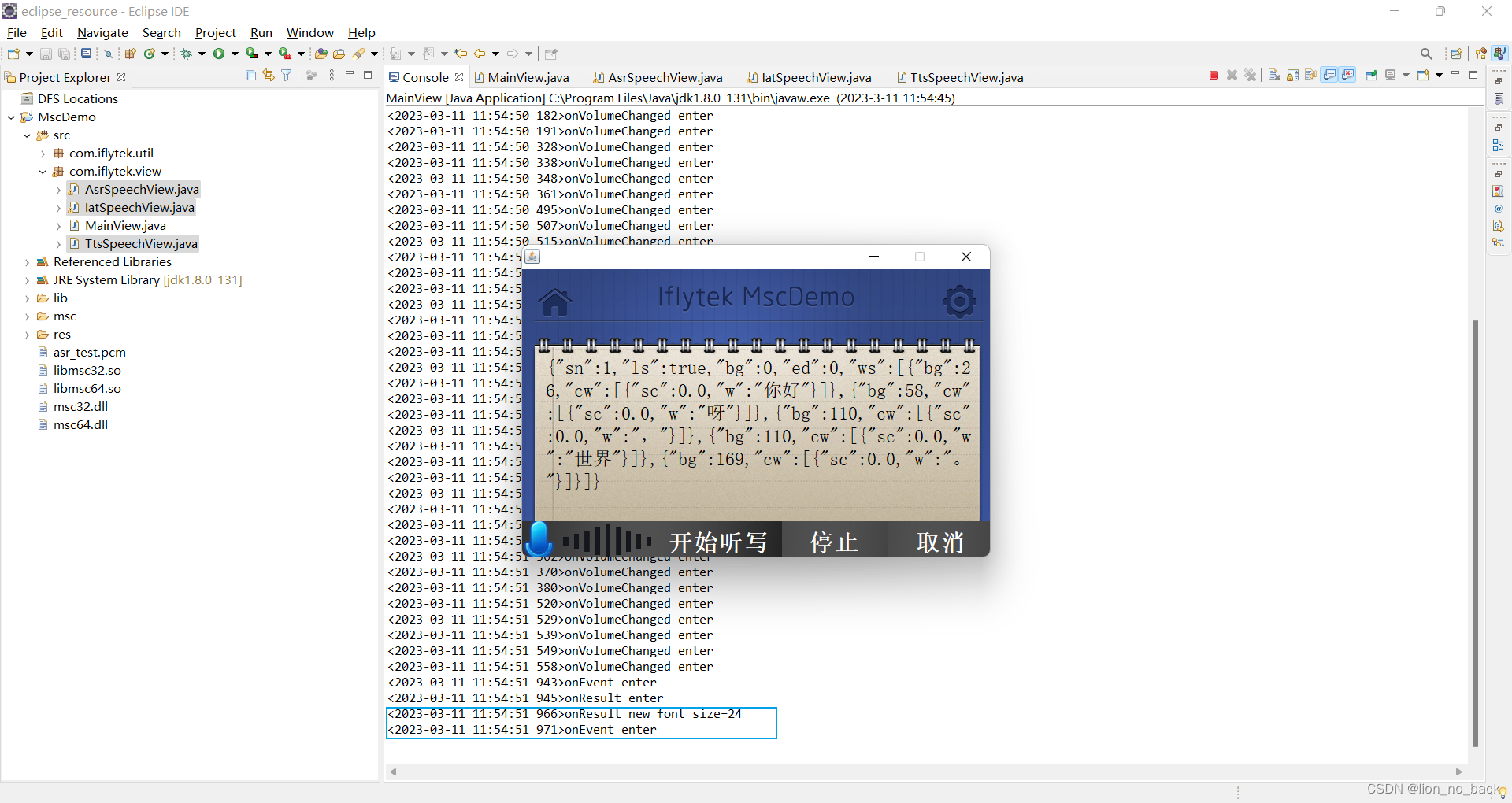The width and height of the screenshot is (1512, 803).
Task: Click the Console horizontal scrollbar right arrow
Action: click(1458, 772)
